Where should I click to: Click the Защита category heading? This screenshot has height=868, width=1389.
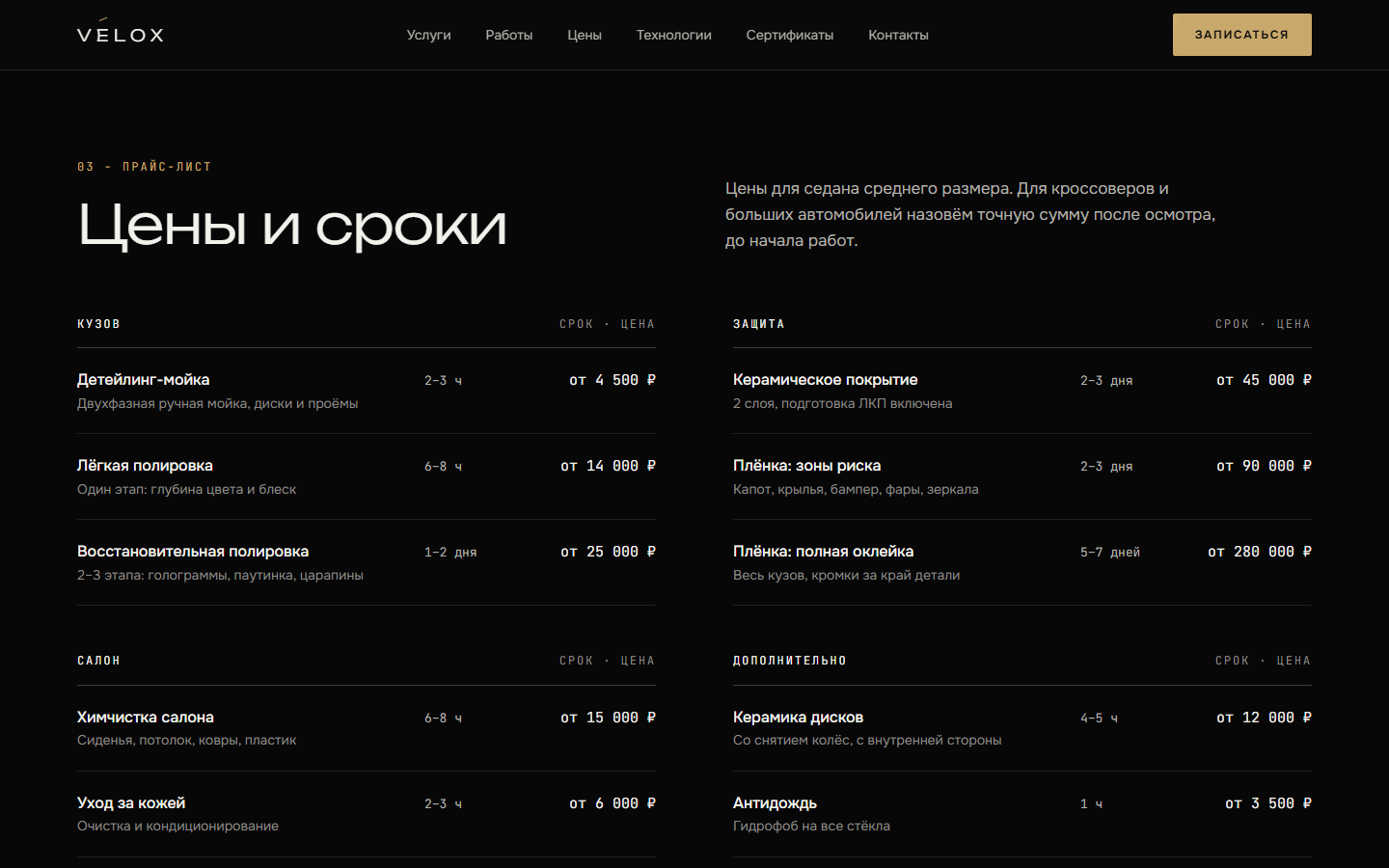point(759,324)
